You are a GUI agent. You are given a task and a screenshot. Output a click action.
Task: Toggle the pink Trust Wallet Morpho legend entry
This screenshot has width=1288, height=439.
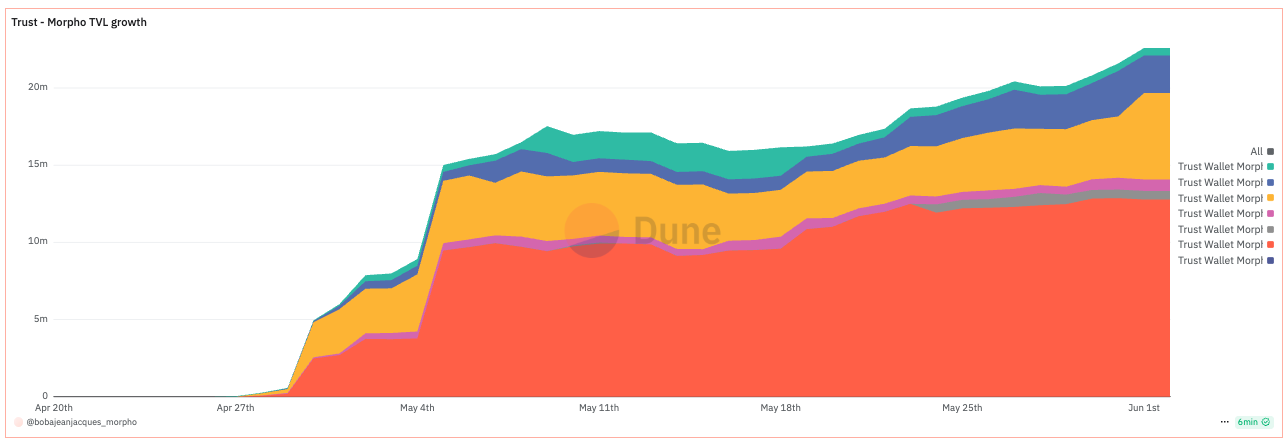(x=1226, y=213)
